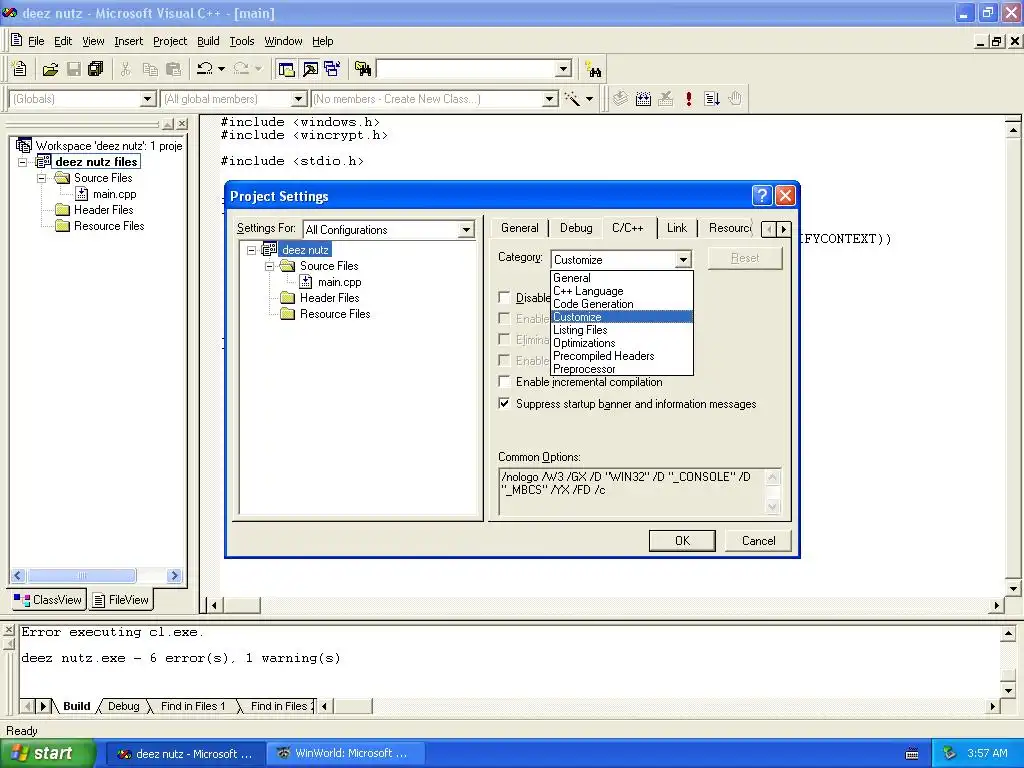Switch to the Debug settings tab
Viewport: 1024px width, 768px height.
point(576,228)
